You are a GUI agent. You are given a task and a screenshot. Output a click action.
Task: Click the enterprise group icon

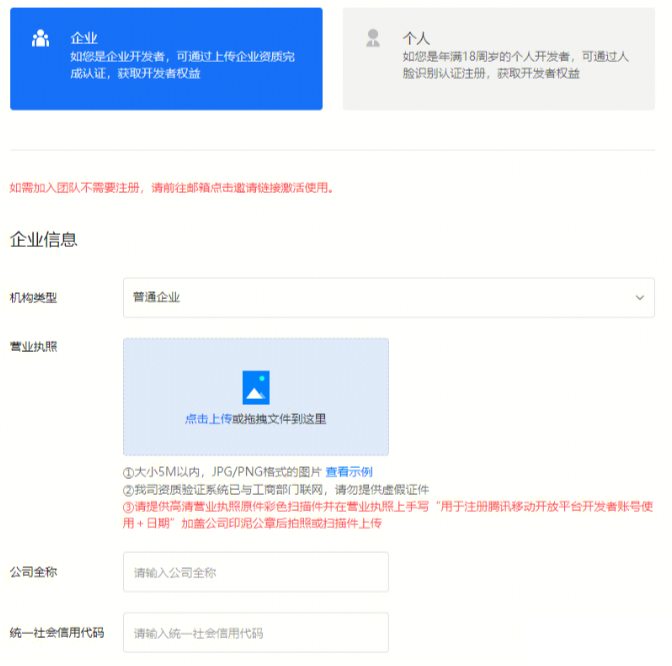(x=40, y=39)
